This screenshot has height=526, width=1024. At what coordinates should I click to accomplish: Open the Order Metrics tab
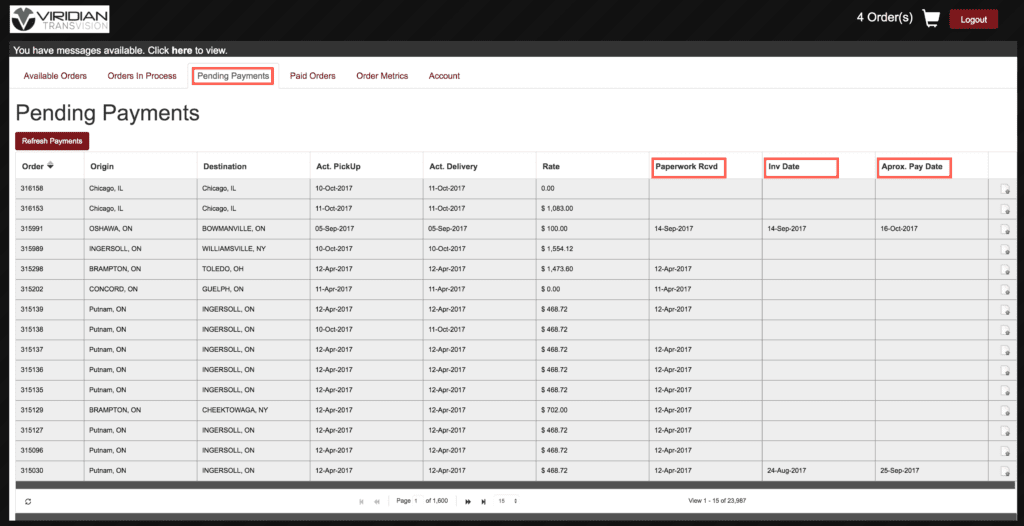[x=382, y=76]
